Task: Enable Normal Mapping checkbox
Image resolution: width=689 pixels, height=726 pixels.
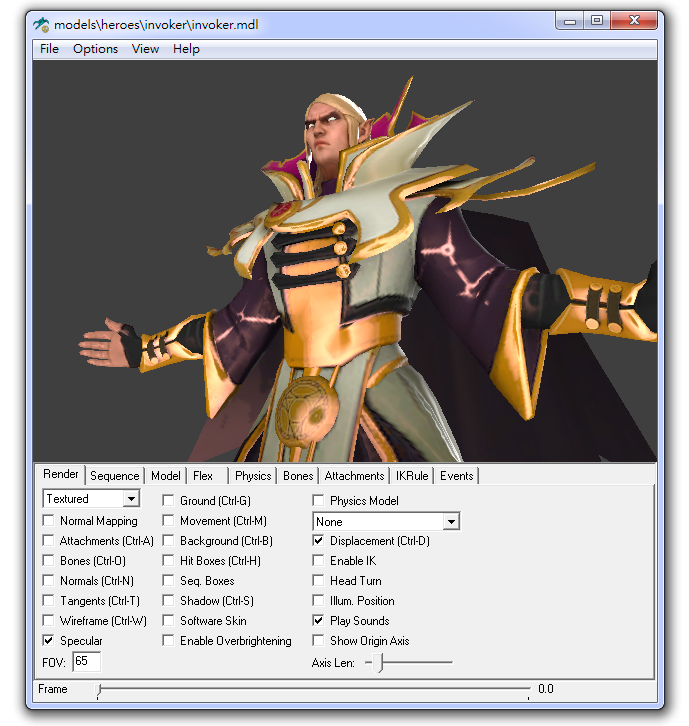Action: click(x=48, y=520)
